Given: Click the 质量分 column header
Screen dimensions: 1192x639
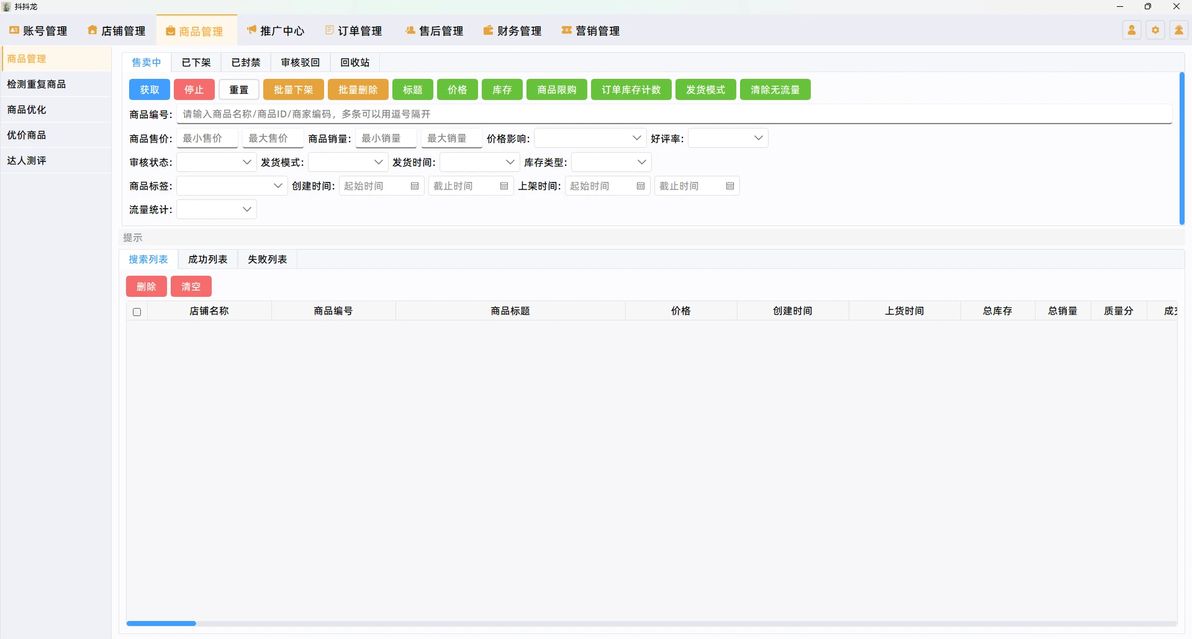Looking at the screenshot, I should [x=1118, y=311].
